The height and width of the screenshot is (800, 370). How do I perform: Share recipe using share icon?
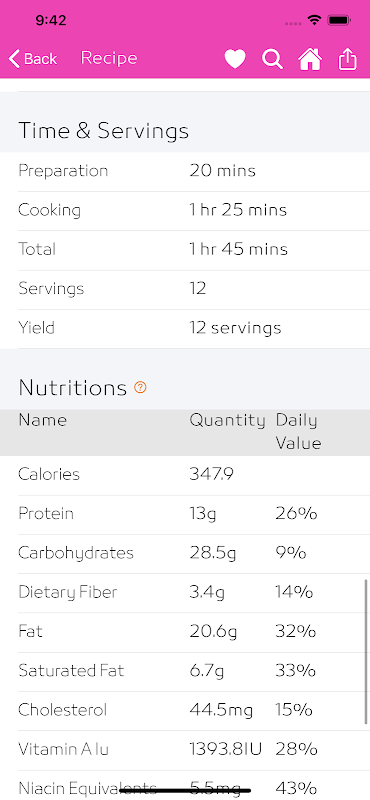pos(347,59)
